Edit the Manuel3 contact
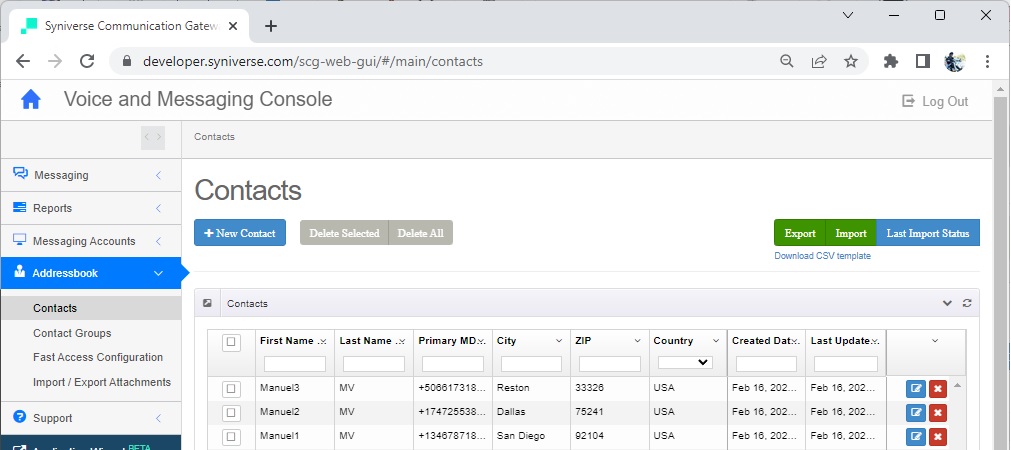The image size is (1011, 450). (915, 389)
